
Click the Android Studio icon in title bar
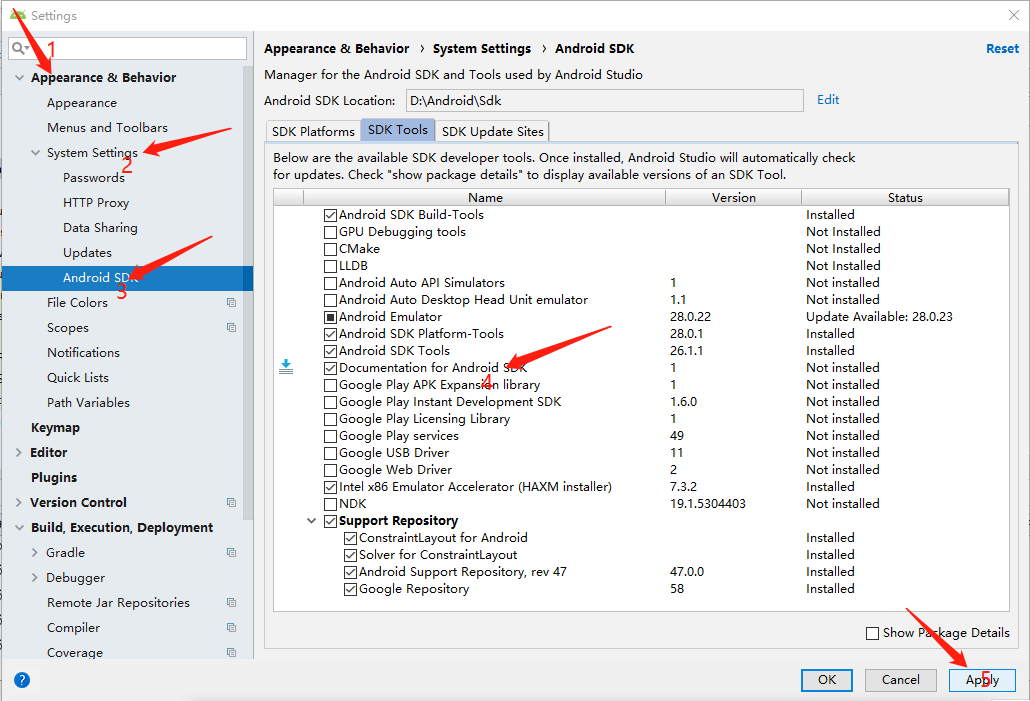(18, 14)
